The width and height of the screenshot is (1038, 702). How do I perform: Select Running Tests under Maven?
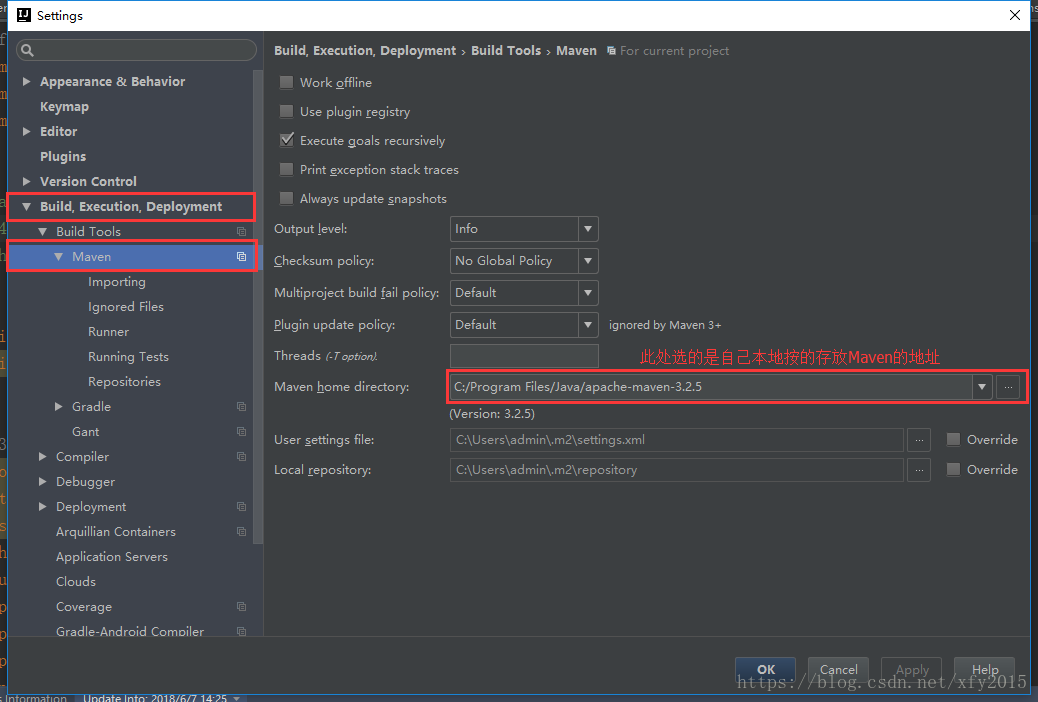pyautogui.click(x=128, y=356)
